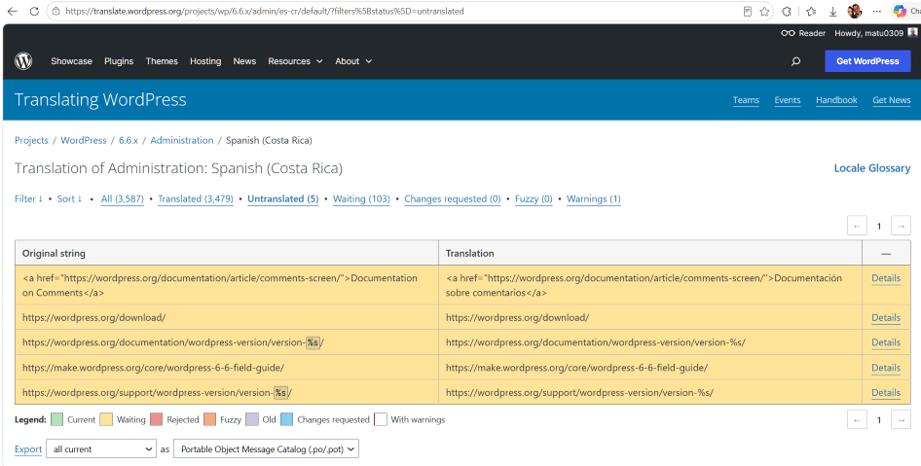Open Details for documentation/wordpress-version row

tap(886, 342)
